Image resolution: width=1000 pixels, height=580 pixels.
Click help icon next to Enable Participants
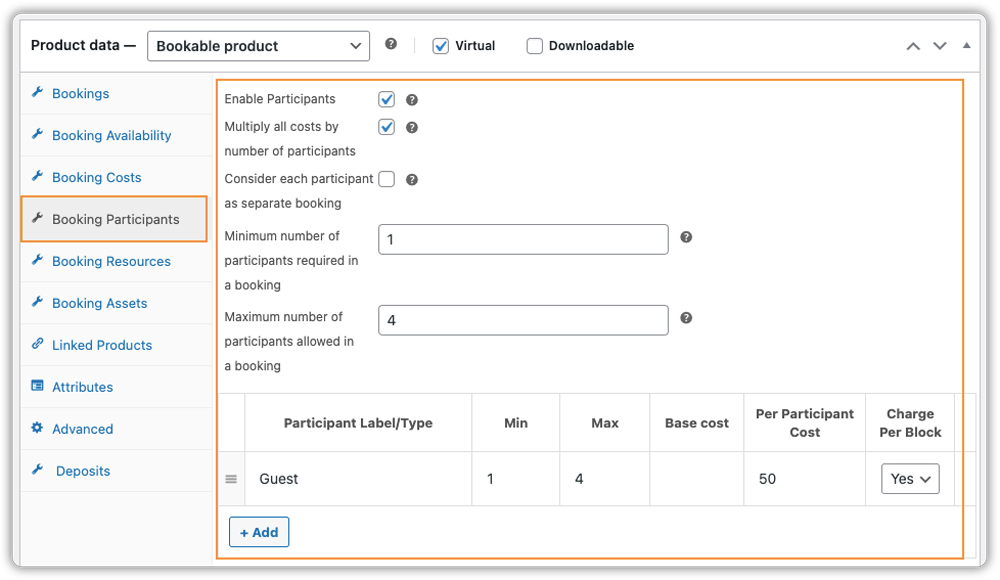412,100
